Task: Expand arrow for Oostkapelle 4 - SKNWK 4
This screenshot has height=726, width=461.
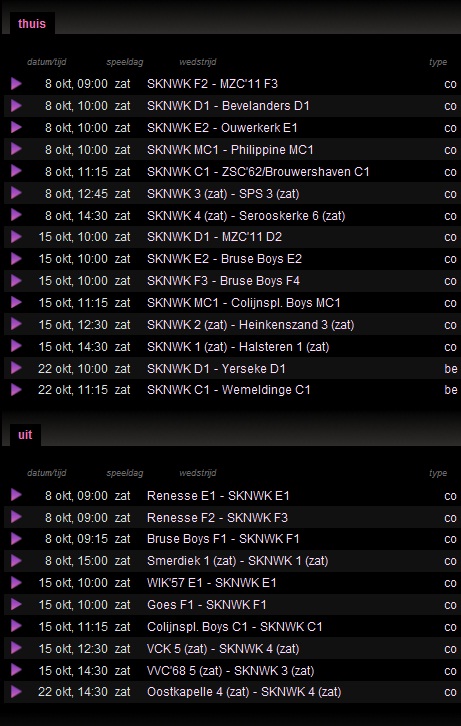Action: click(16, 692)
